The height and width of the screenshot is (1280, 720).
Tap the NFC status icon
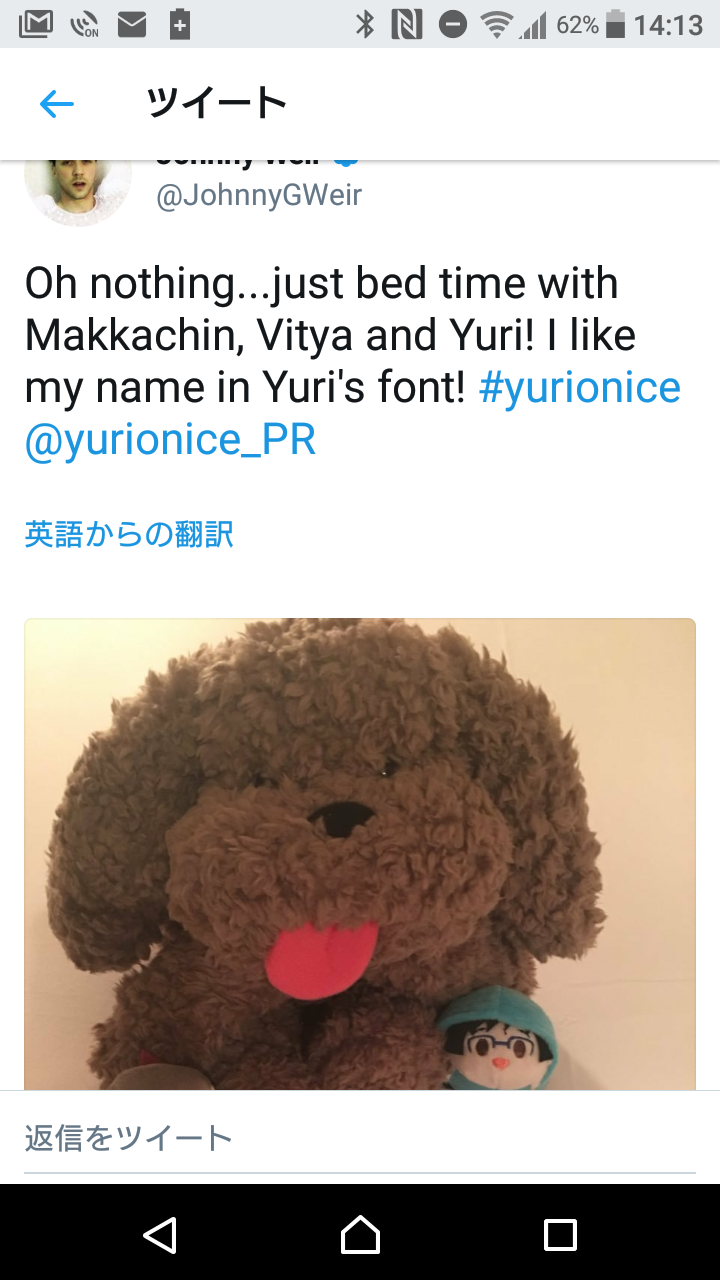407,24
